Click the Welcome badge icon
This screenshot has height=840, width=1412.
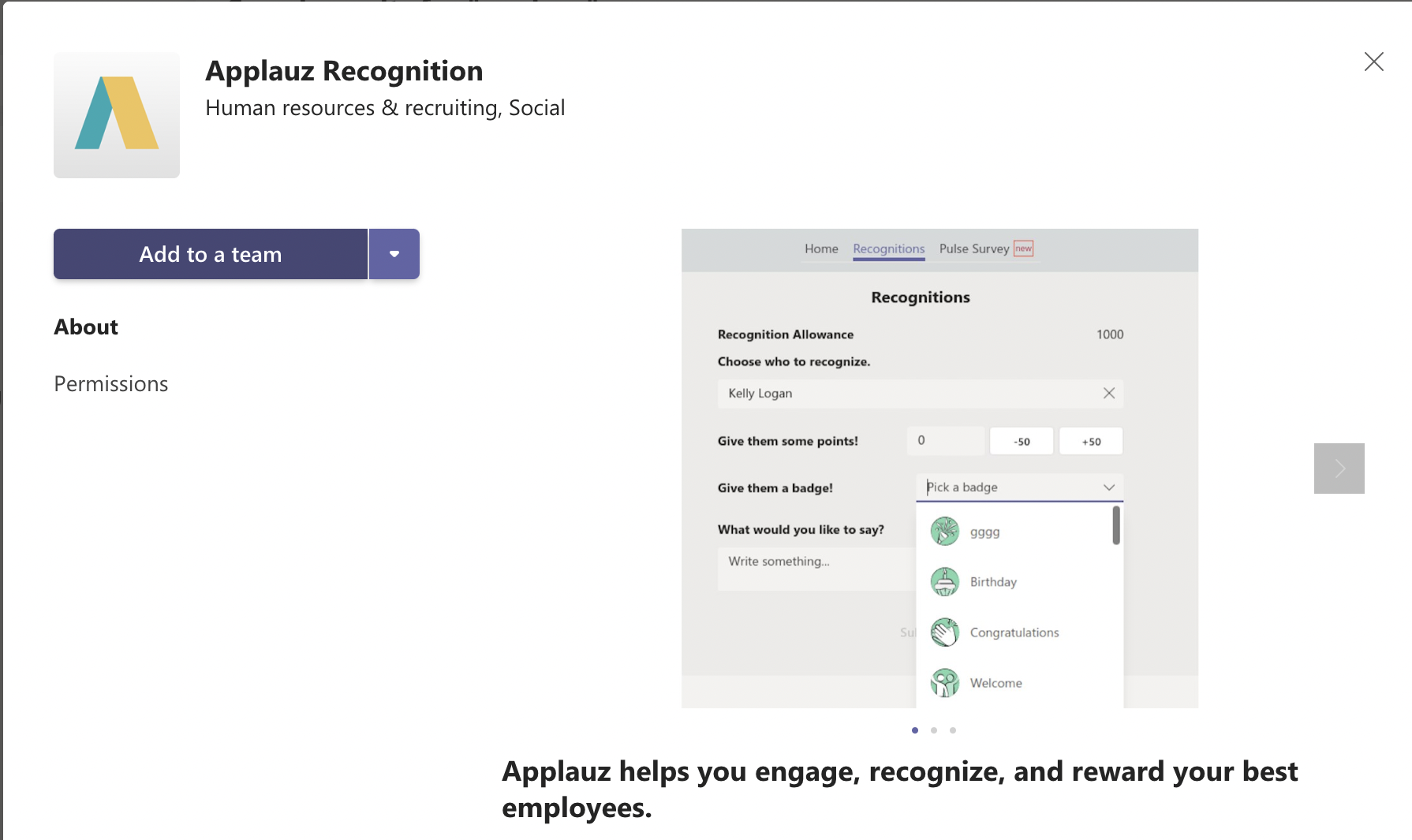point(944,683)
